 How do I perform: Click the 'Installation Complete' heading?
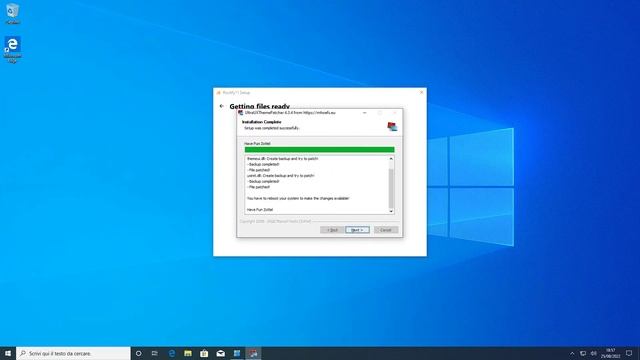click(x=262, y=122)
